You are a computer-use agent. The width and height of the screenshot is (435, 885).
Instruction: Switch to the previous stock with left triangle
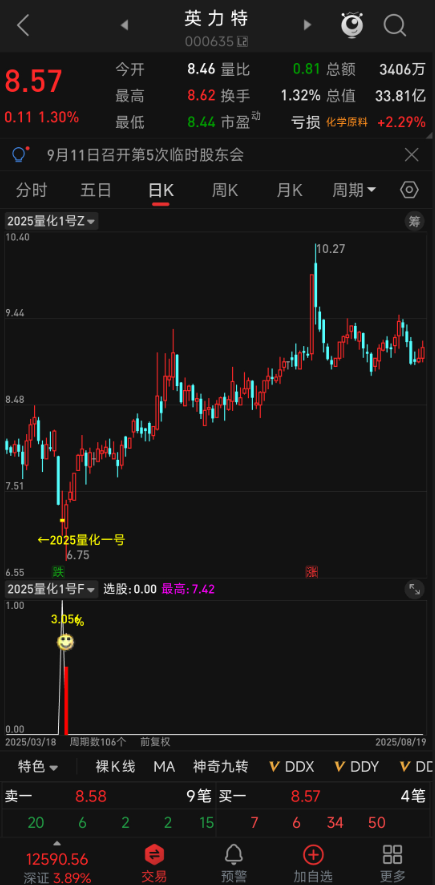[125, 25]
